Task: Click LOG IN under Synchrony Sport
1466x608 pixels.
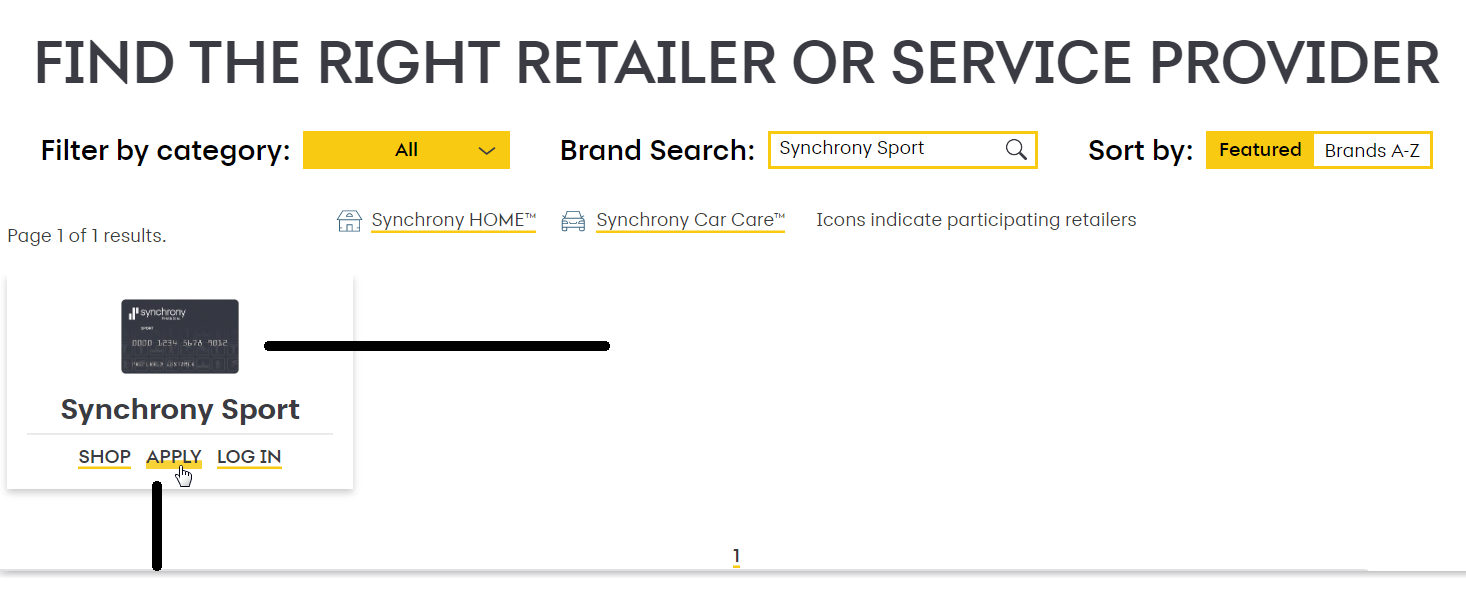Action: click(249, 457)
